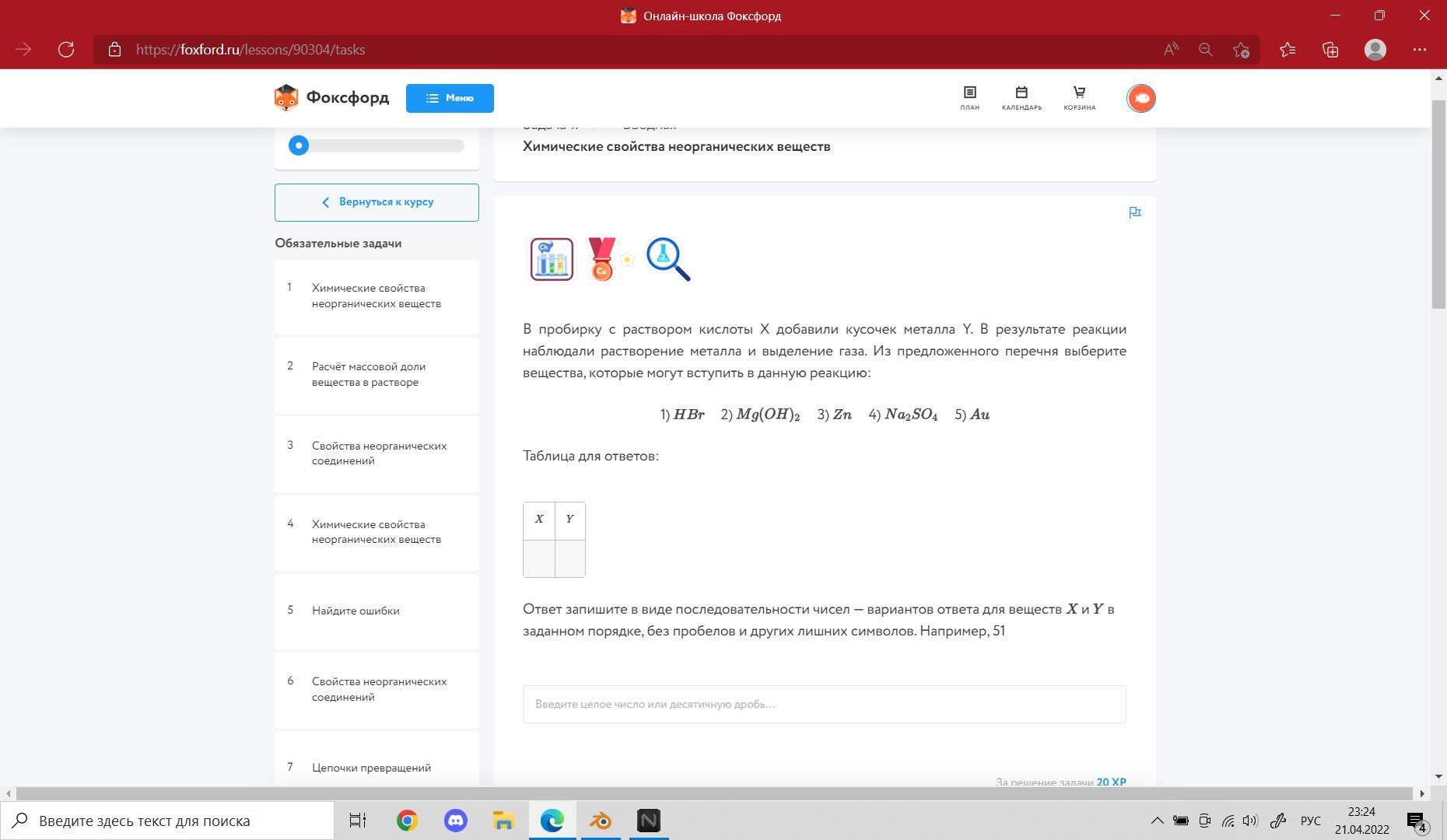
Task: Add this page to favorites star
Action: point(1242,50)
